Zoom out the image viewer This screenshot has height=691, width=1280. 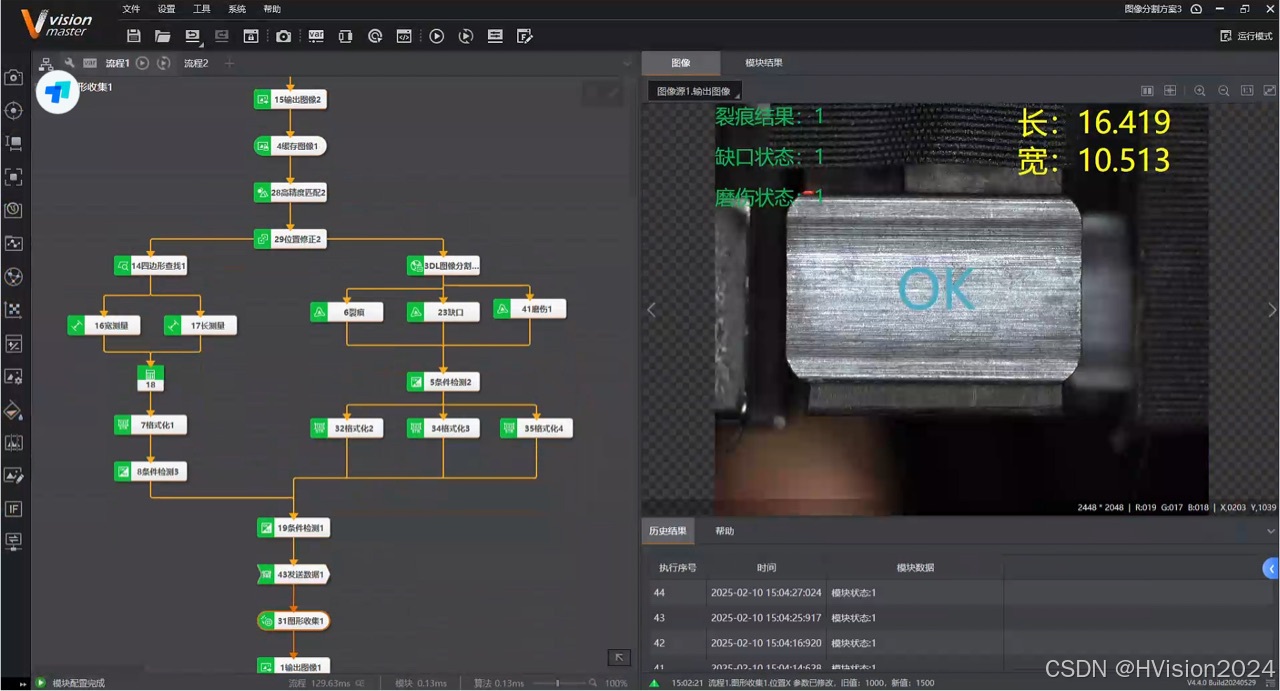coord(1224,91)
